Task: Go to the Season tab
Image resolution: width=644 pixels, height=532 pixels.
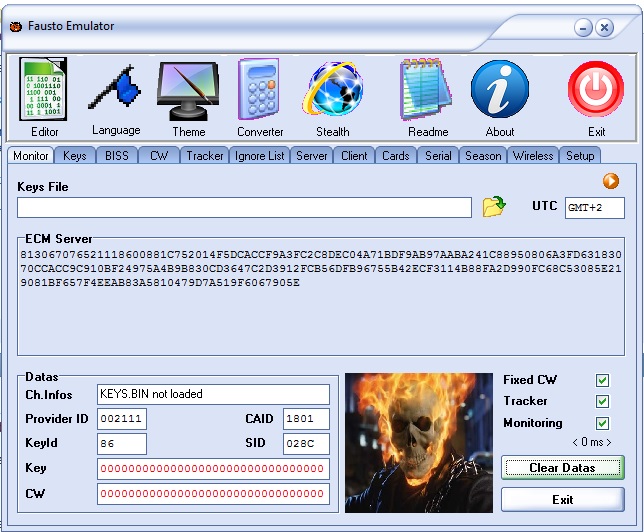Action: point(483,156)
